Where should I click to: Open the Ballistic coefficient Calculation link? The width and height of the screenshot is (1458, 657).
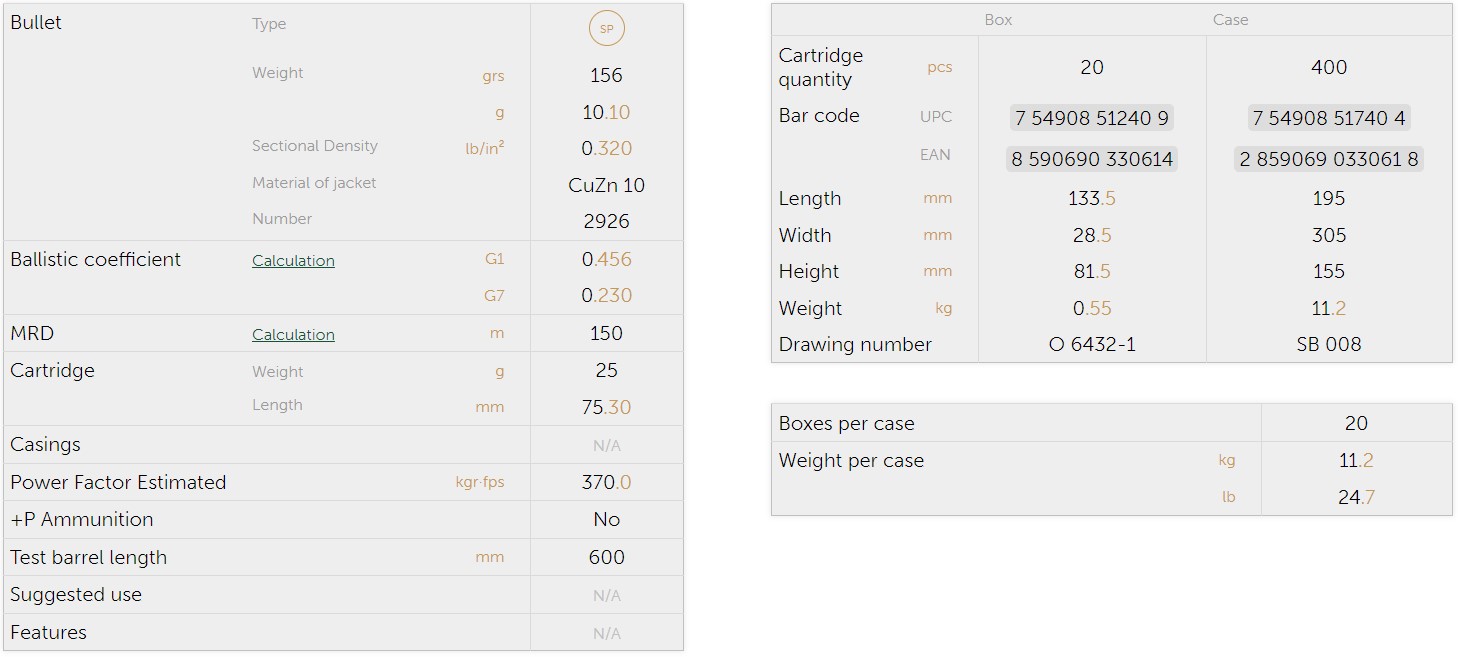[x=293, y=261]
